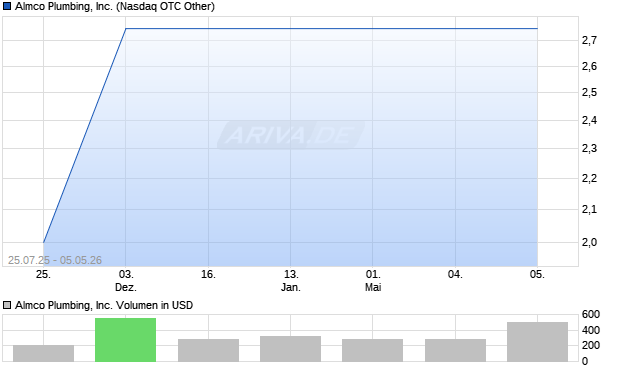Click the grey volume legend square
Image resolution: width=620 pixels, height=371 pixels.
[7, 305]
